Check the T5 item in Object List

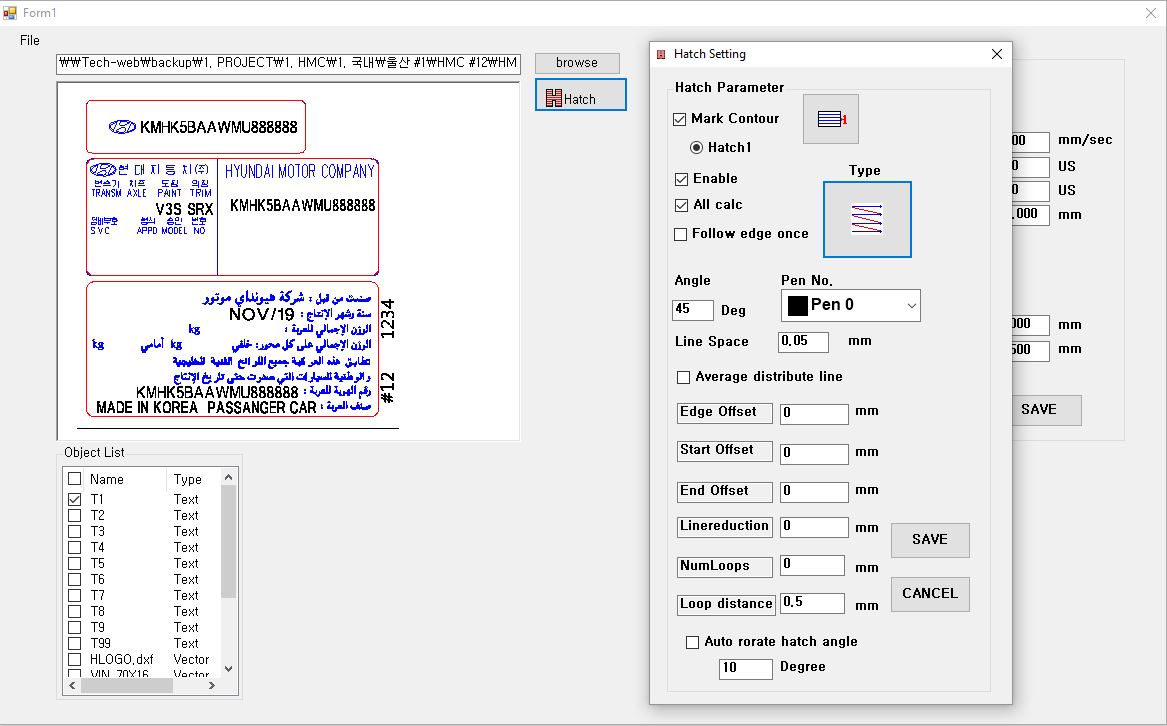pos(75,563)
